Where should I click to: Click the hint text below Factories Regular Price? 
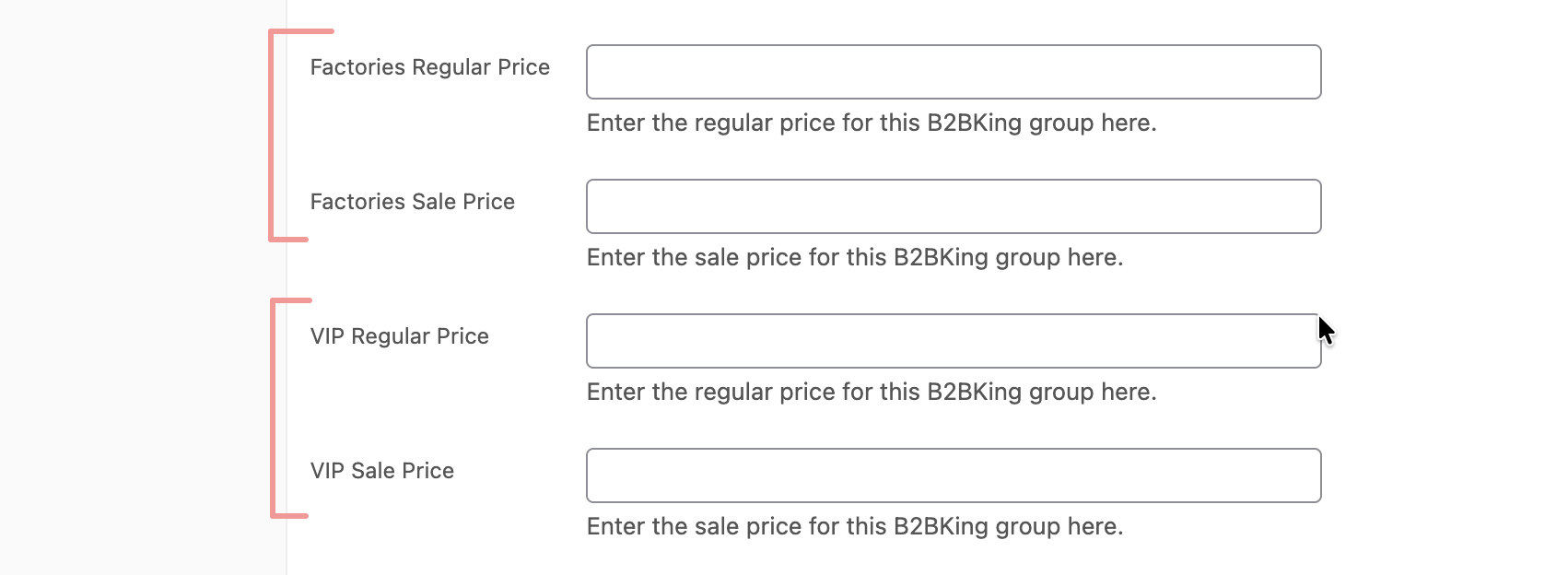(871, 123)
